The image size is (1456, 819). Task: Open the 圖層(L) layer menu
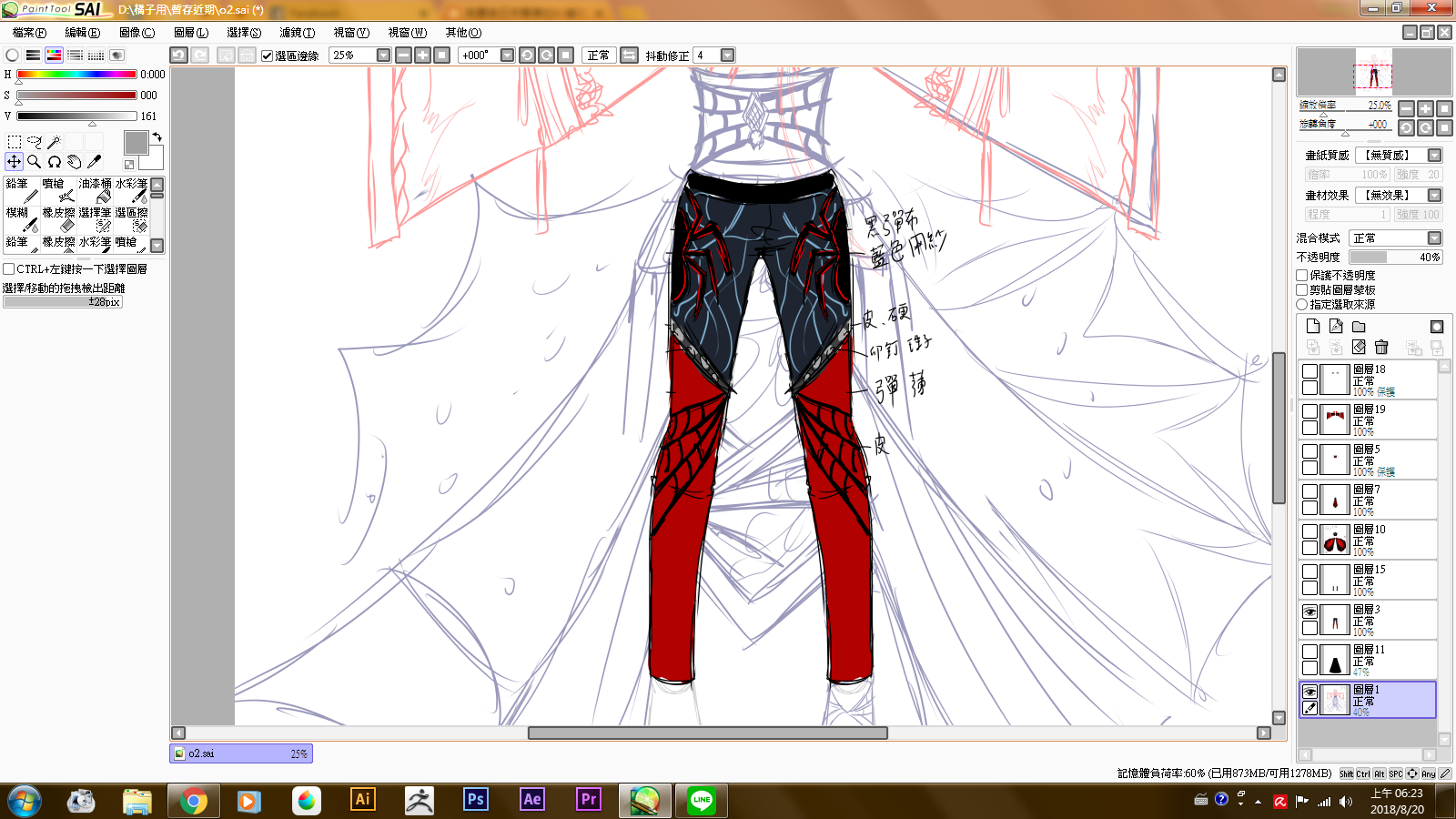click(191, 33)
